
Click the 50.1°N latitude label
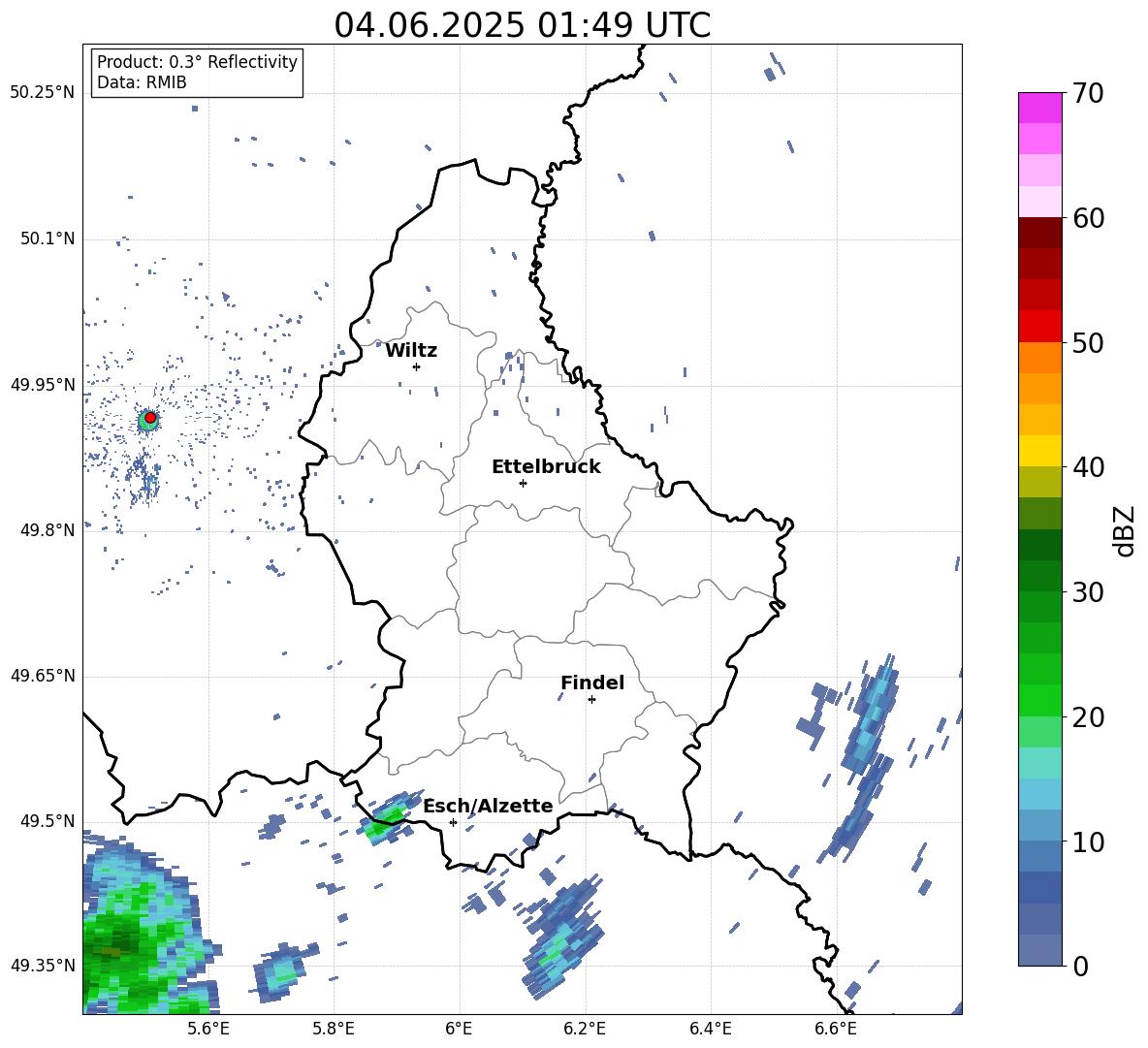pyautogui.click(x=48, y=239)
